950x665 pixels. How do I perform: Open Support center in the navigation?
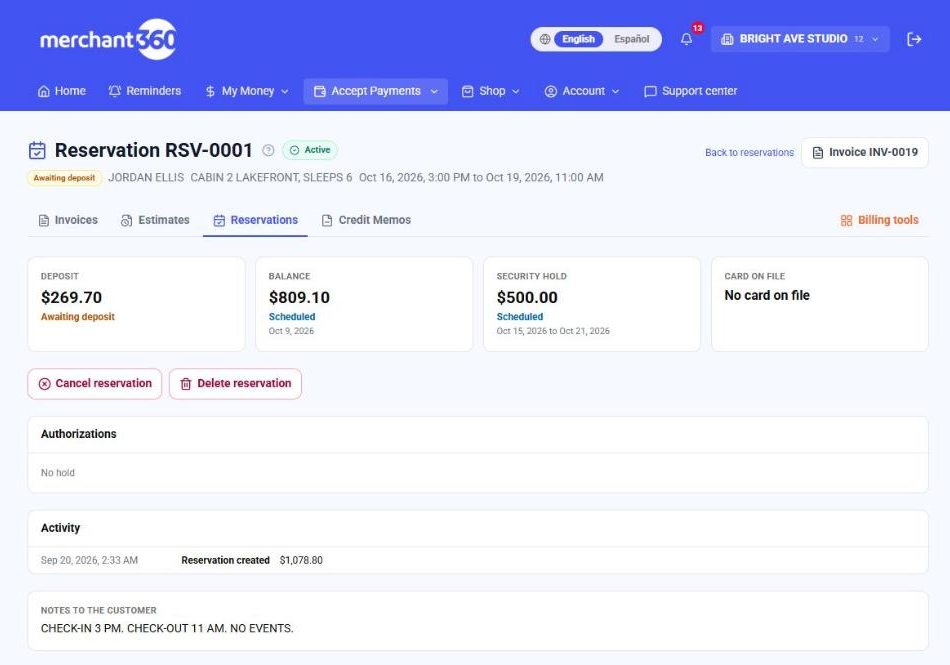pyautogui.click(x=691, y=91)
